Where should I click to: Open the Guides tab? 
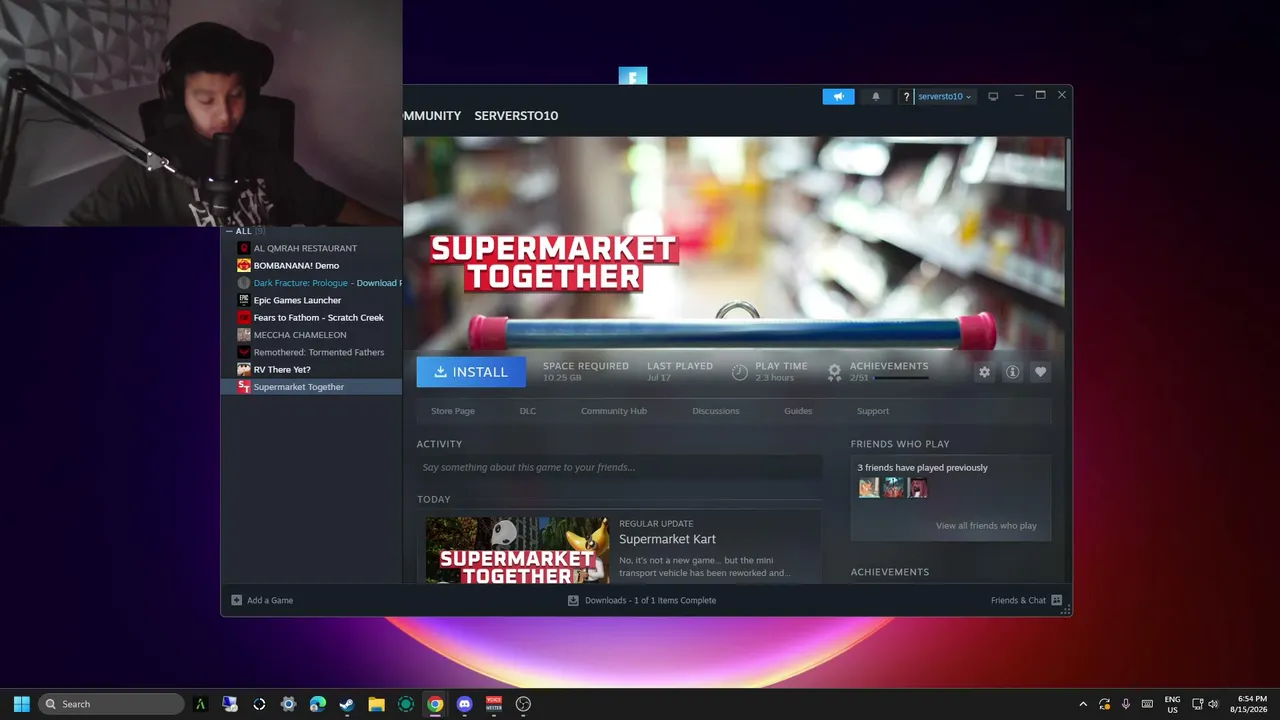point(798,411)
